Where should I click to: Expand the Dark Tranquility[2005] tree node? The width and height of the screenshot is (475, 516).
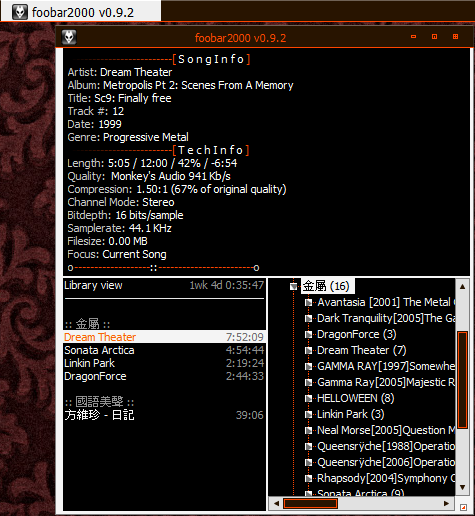(309, 318)
